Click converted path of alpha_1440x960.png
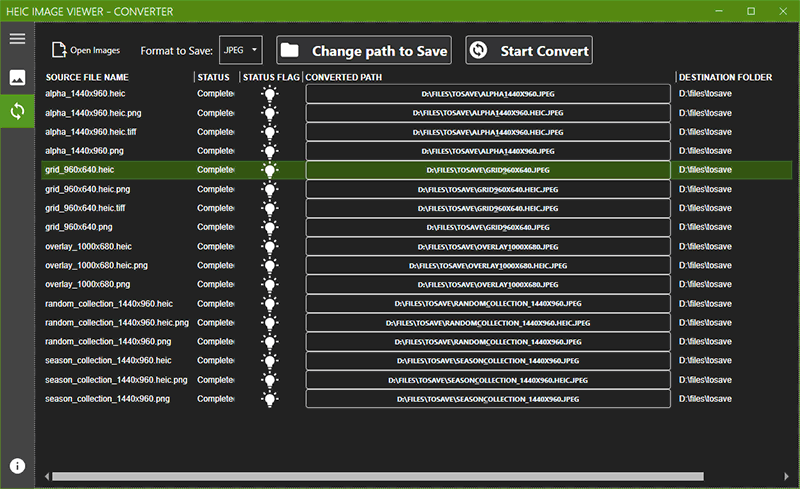Image resolution: width=800 pixels, height=489 pixels. [487, 151]
